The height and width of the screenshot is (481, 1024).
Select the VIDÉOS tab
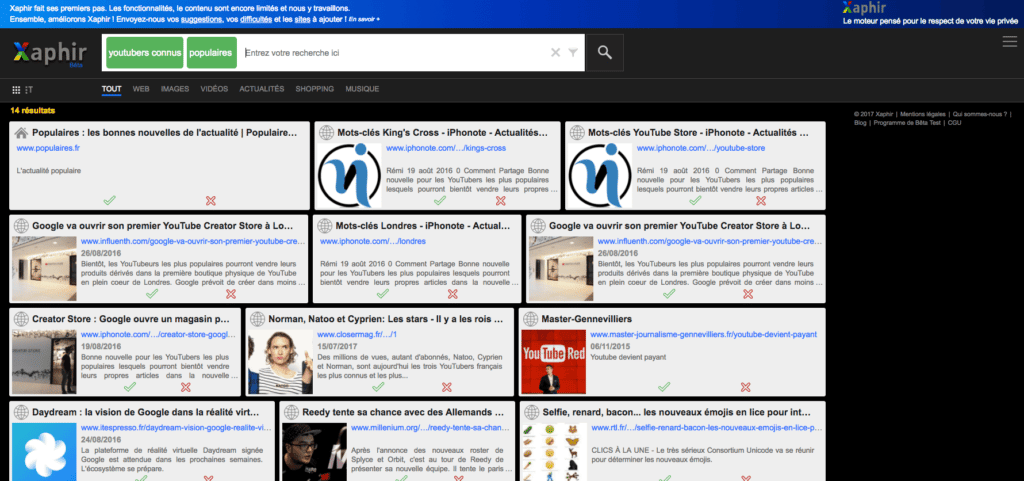[214, 89]
